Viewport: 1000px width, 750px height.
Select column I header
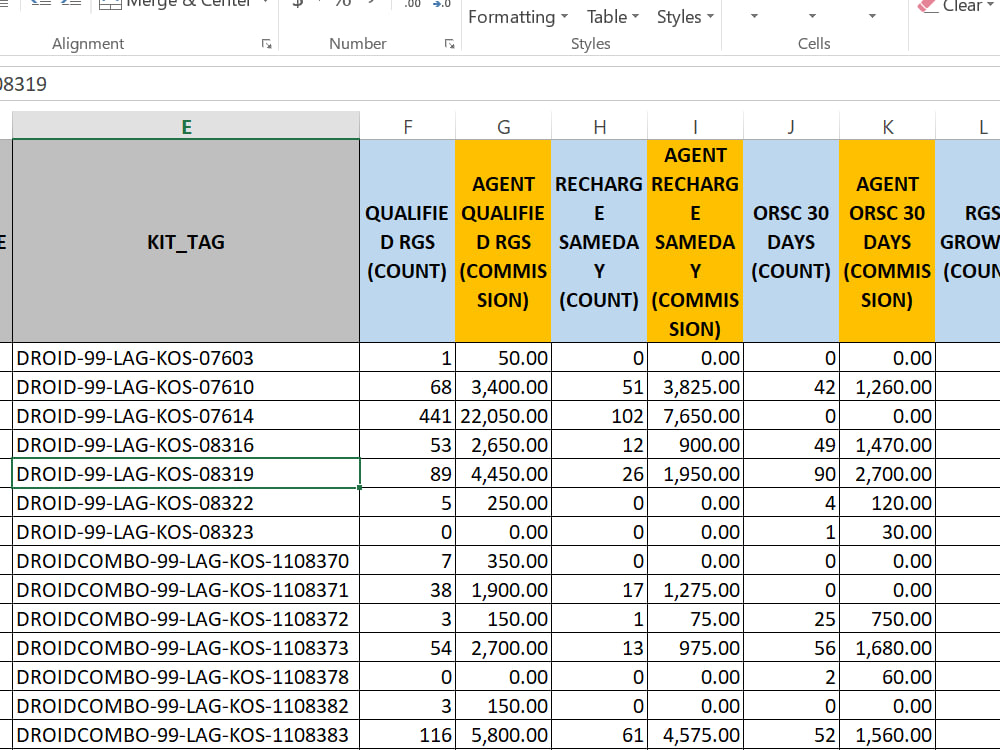(x=695, y=126)
